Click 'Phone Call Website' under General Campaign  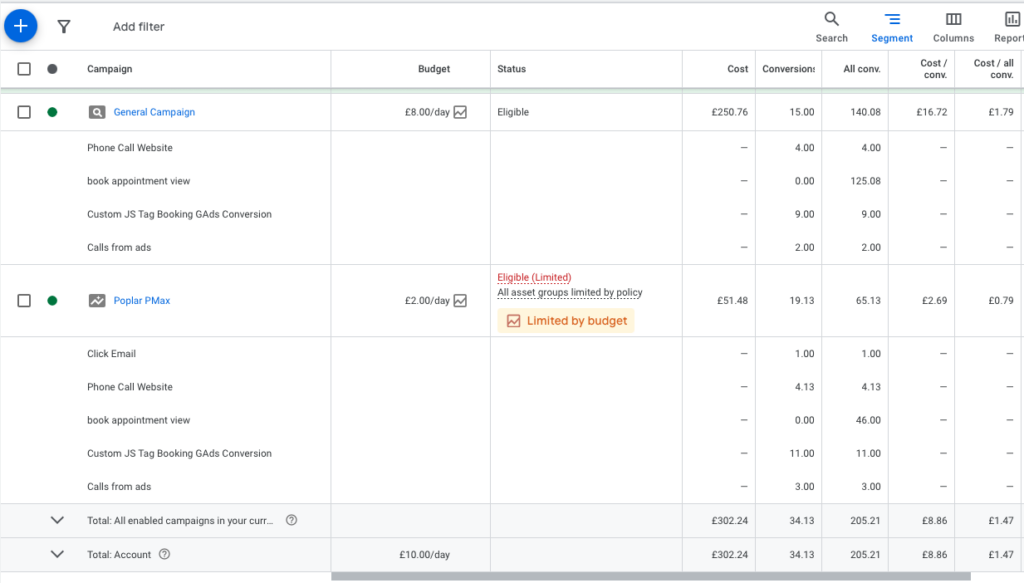130,148
